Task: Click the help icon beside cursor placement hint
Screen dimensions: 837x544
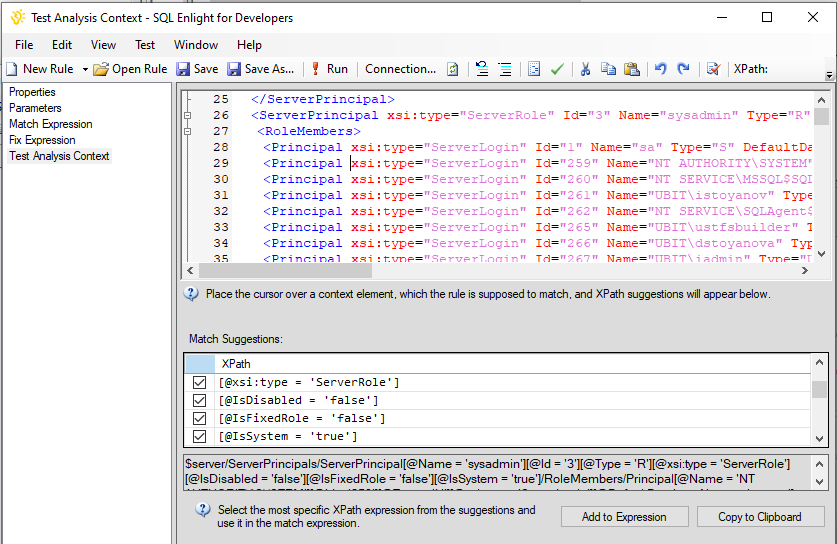Action: [191, 294]
